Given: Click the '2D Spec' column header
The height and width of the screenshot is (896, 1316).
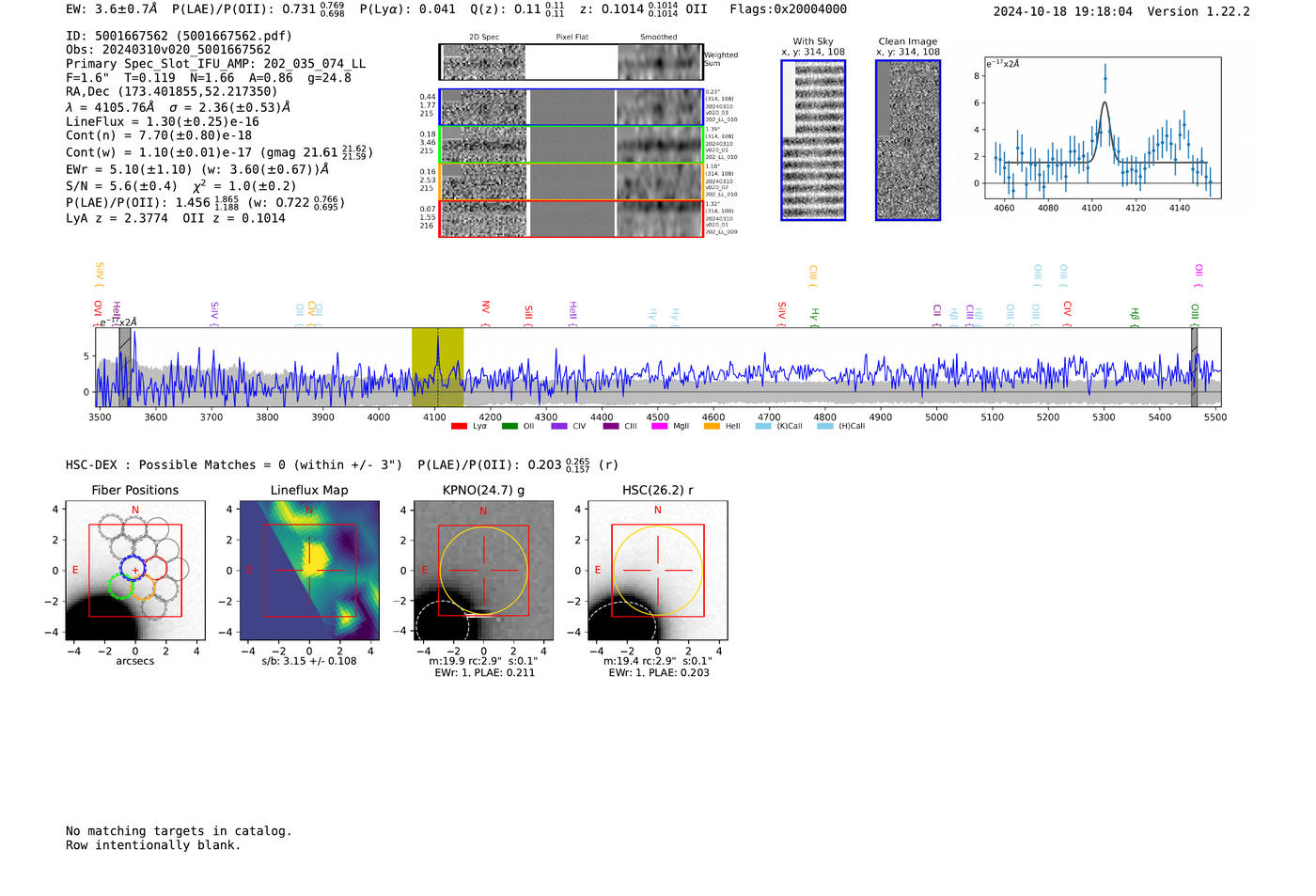Looking at the screenshot, I should point(484,38).
